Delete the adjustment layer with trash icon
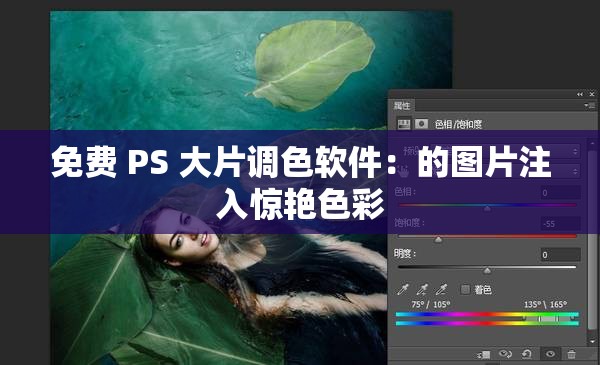The image size is (600, 365). point(571,354)
